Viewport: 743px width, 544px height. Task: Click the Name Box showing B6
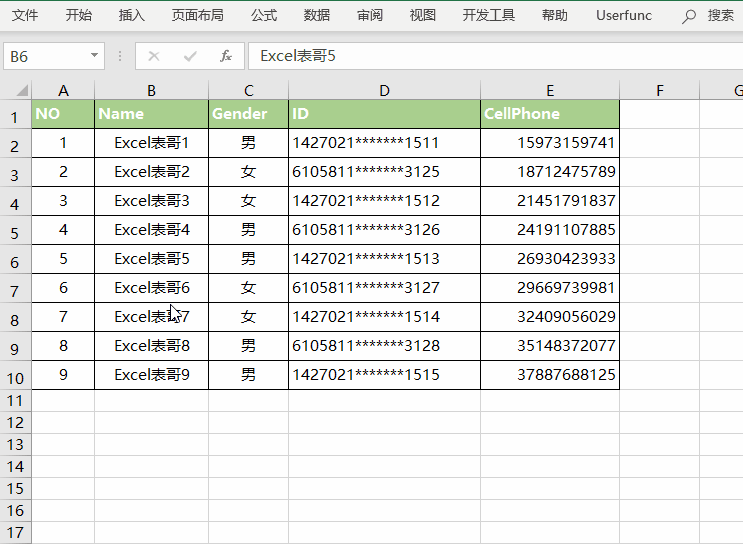[x=54, y=56]
